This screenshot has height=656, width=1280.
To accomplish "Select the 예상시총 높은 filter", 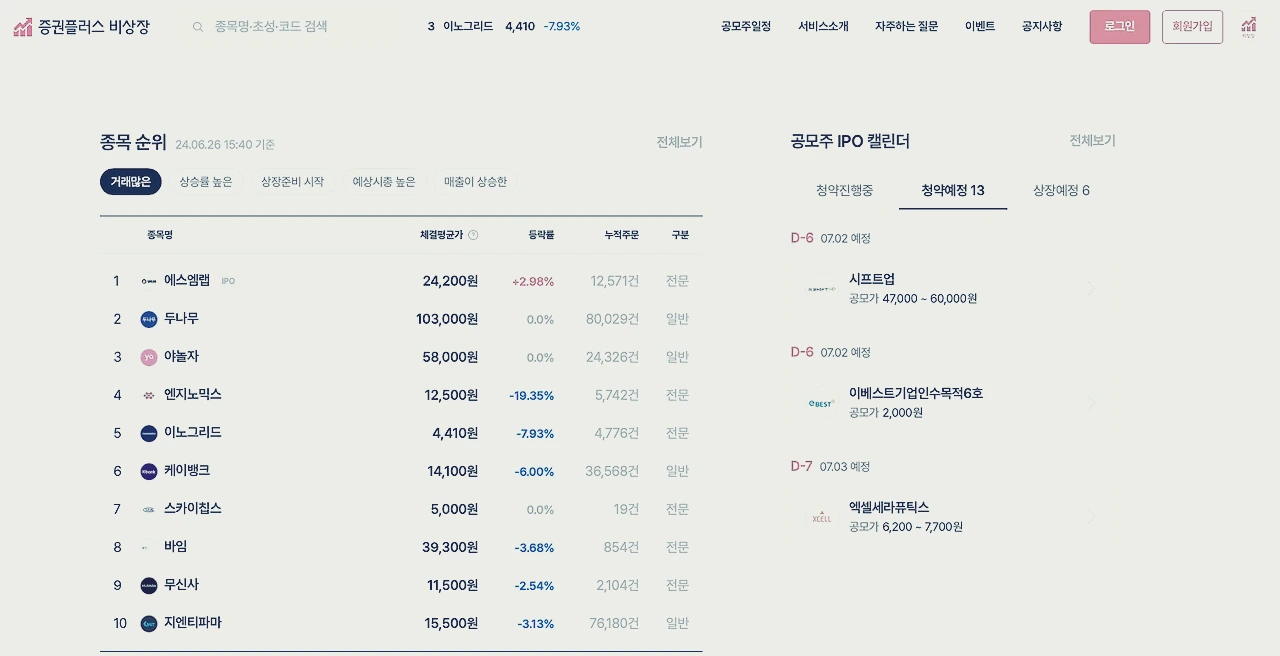I will [x=384, y=182].
